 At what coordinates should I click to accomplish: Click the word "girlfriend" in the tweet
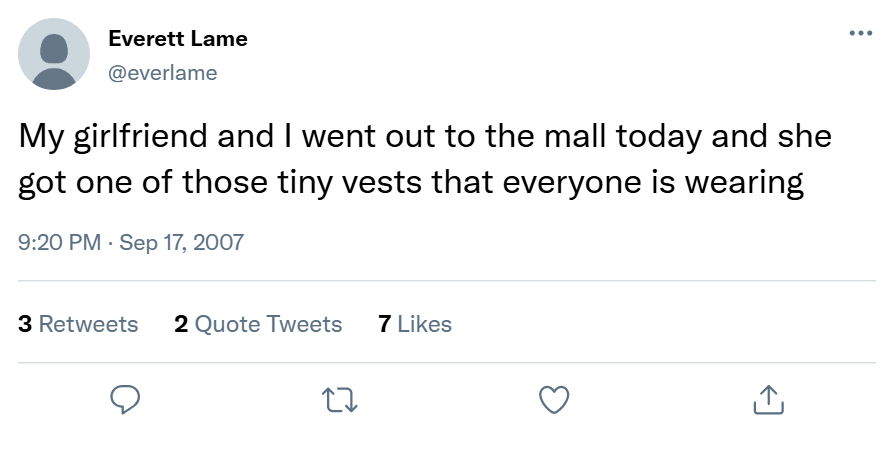coord(142,136)
